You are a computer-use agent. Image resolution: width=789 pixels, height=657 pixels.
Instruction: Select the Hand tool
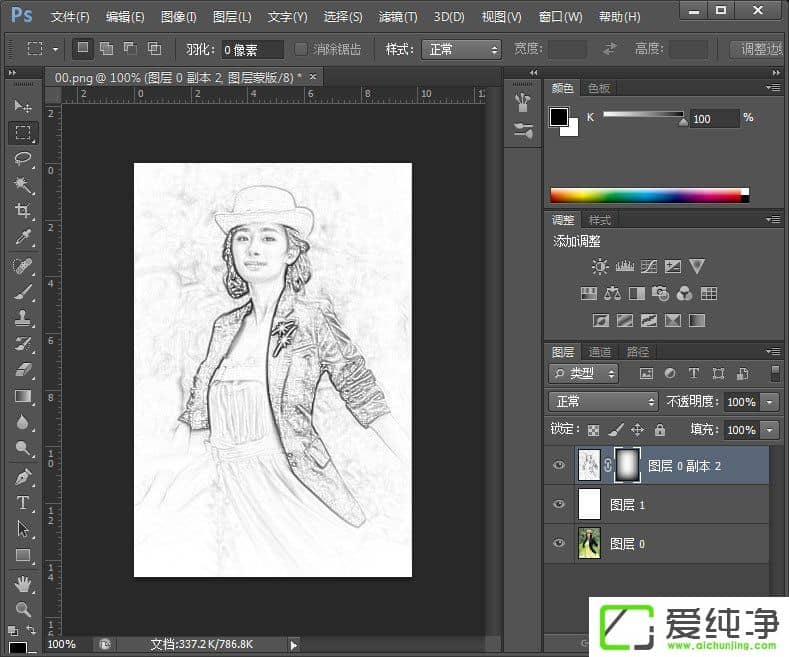click(23, 583)
